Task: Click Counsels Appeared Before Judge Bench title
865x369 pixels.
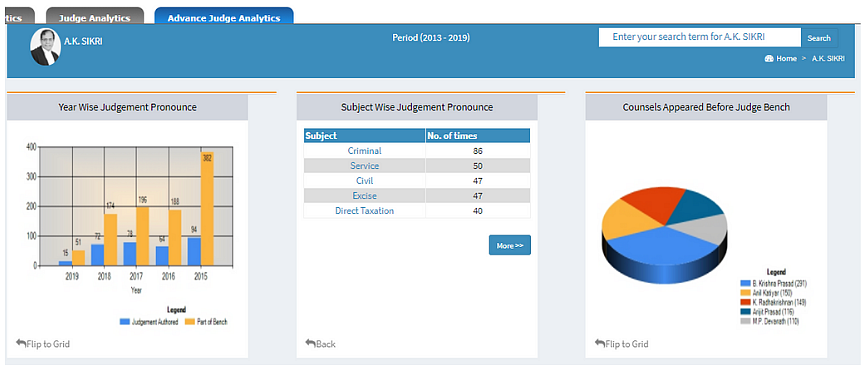Action: pos(706,108)
